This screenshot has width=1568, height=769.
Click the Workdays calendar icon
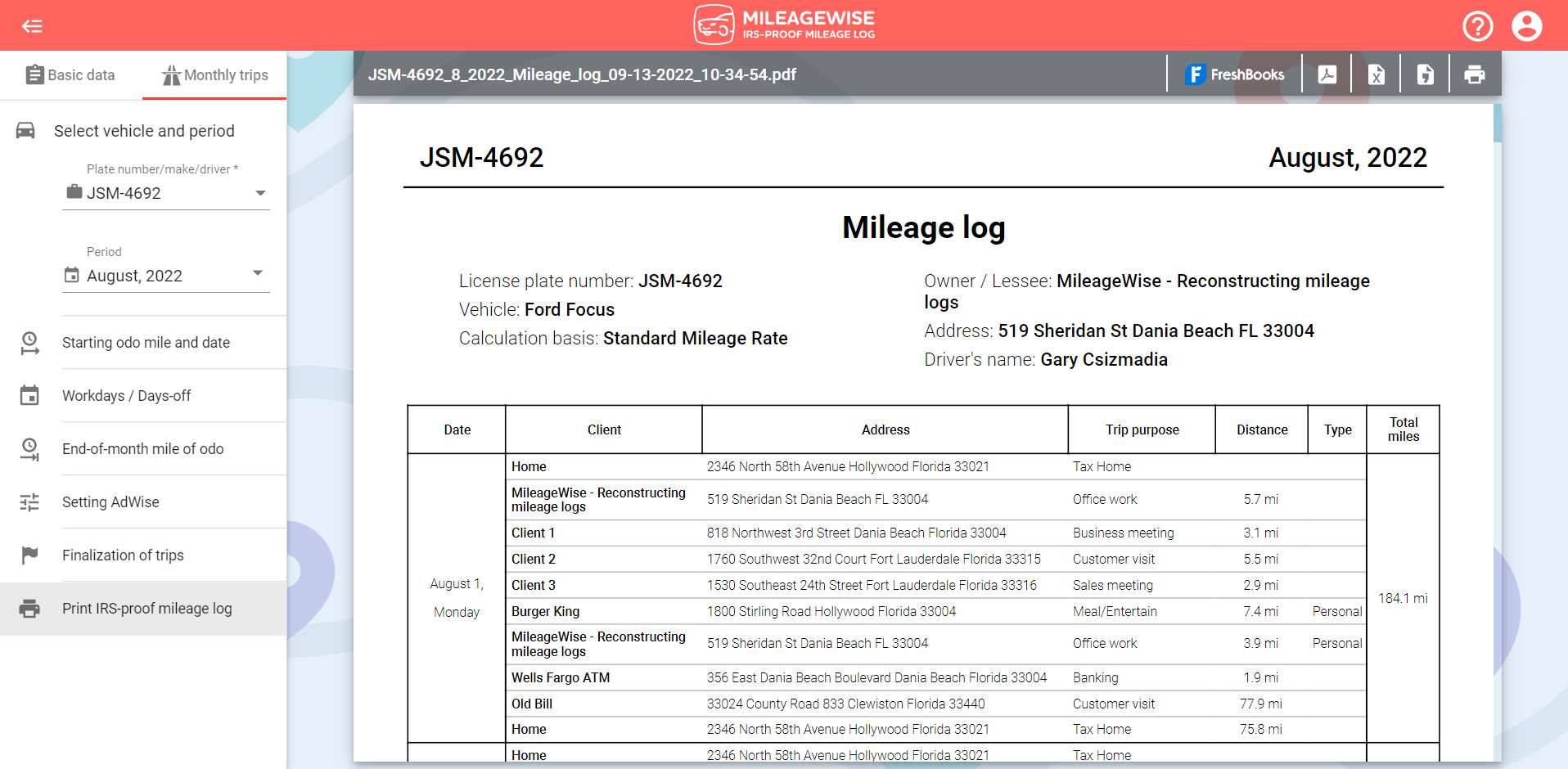pyautogui.click(x=29, y=396)
